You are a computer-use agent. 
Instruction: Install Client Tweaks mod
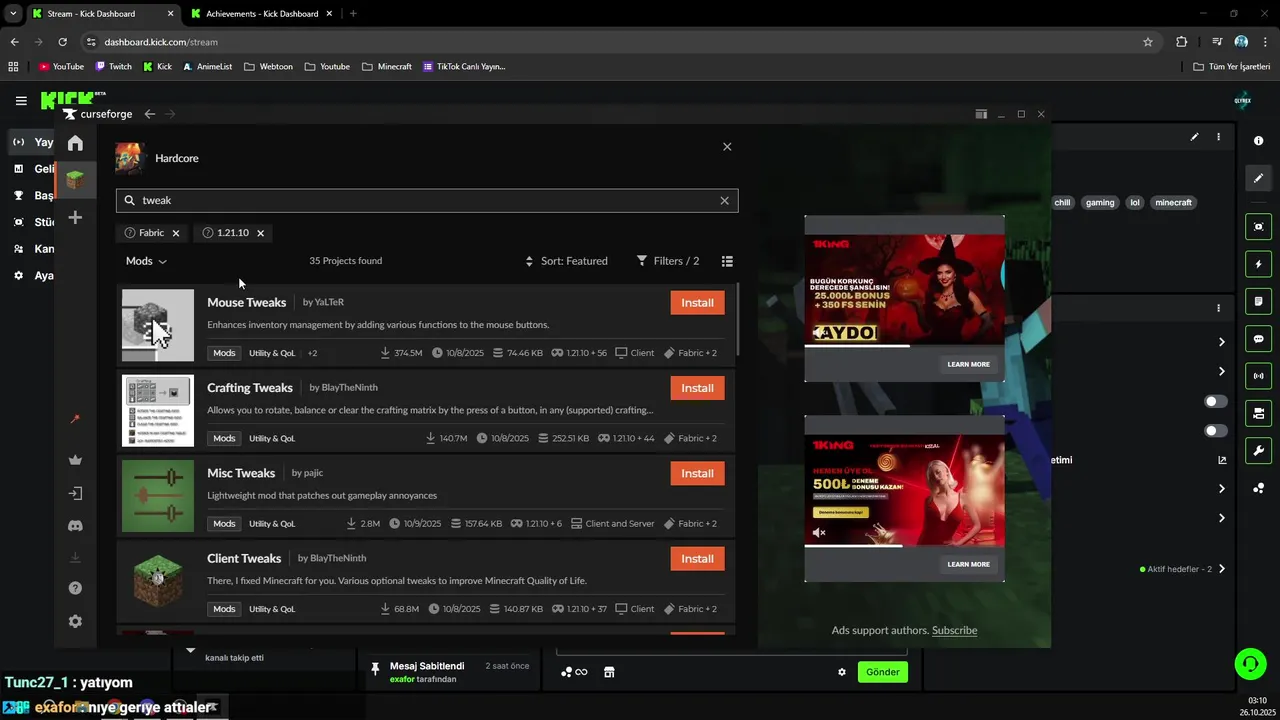pos(697,559)
